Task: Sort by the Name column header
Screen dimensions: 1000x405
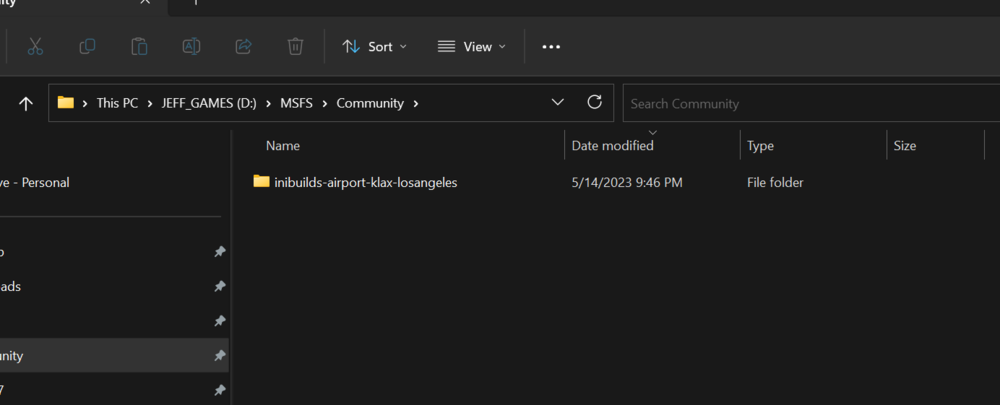Action: (x=283, y=146)
